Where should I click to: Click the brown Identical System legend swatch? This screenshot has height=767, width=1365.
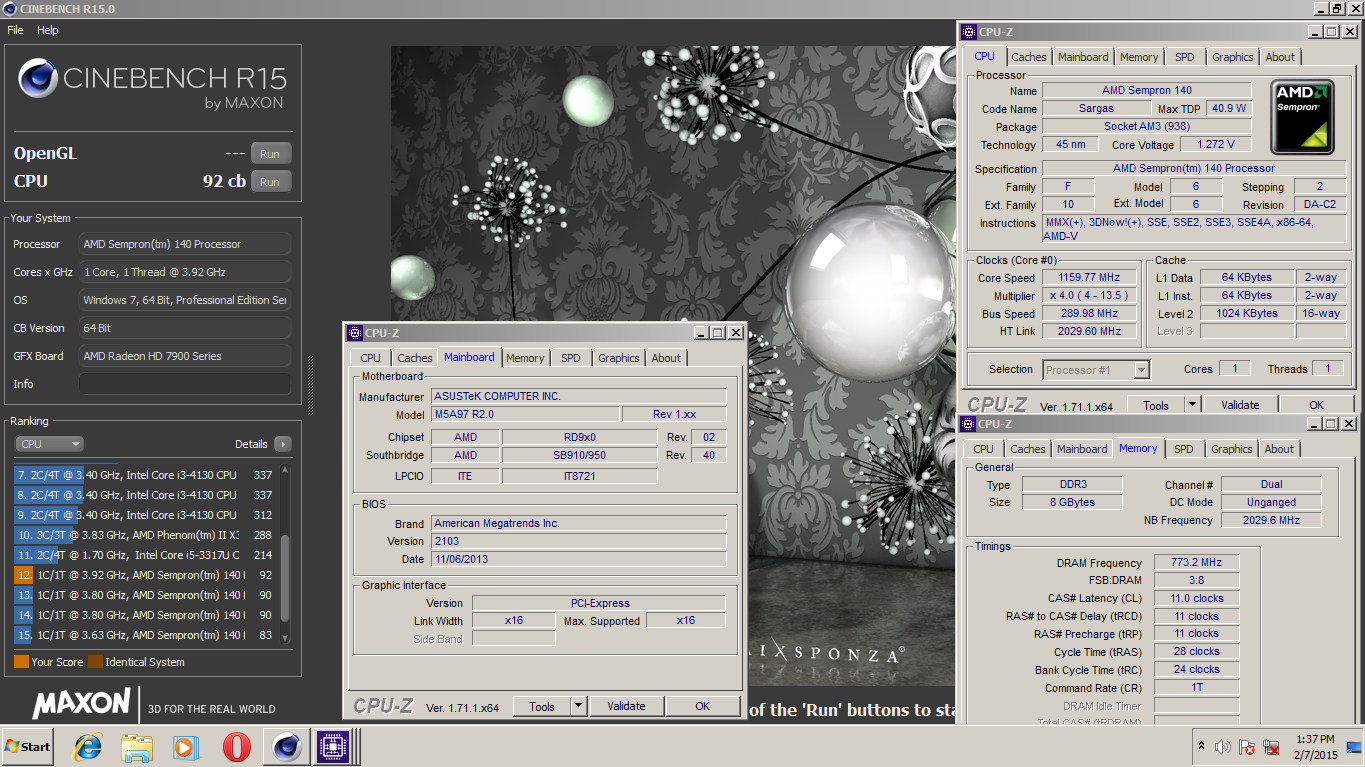tap(95, 662)
